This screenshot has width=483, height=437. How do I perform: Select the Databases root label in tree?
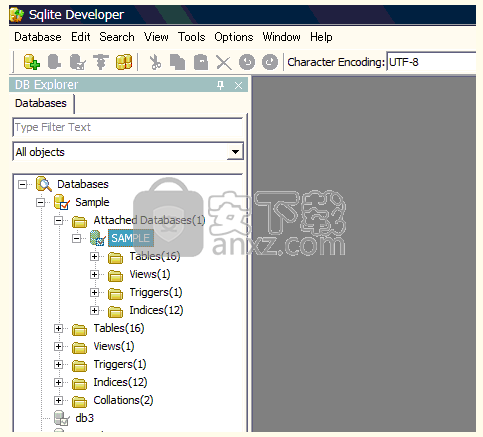pyautogui.click(x=83, y=184)
